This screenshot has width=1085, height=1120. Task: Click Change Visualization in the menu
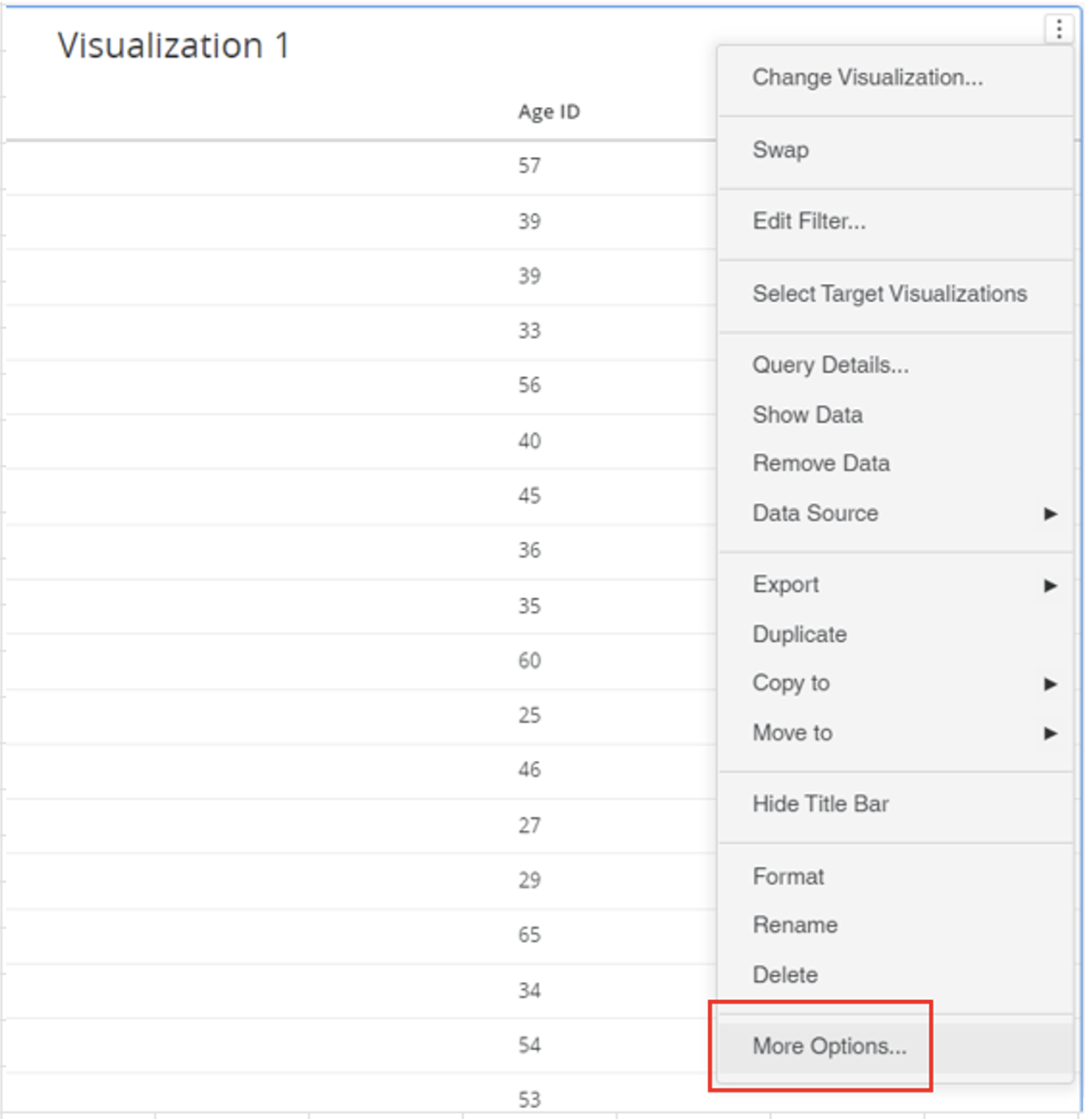pos(867,78)
